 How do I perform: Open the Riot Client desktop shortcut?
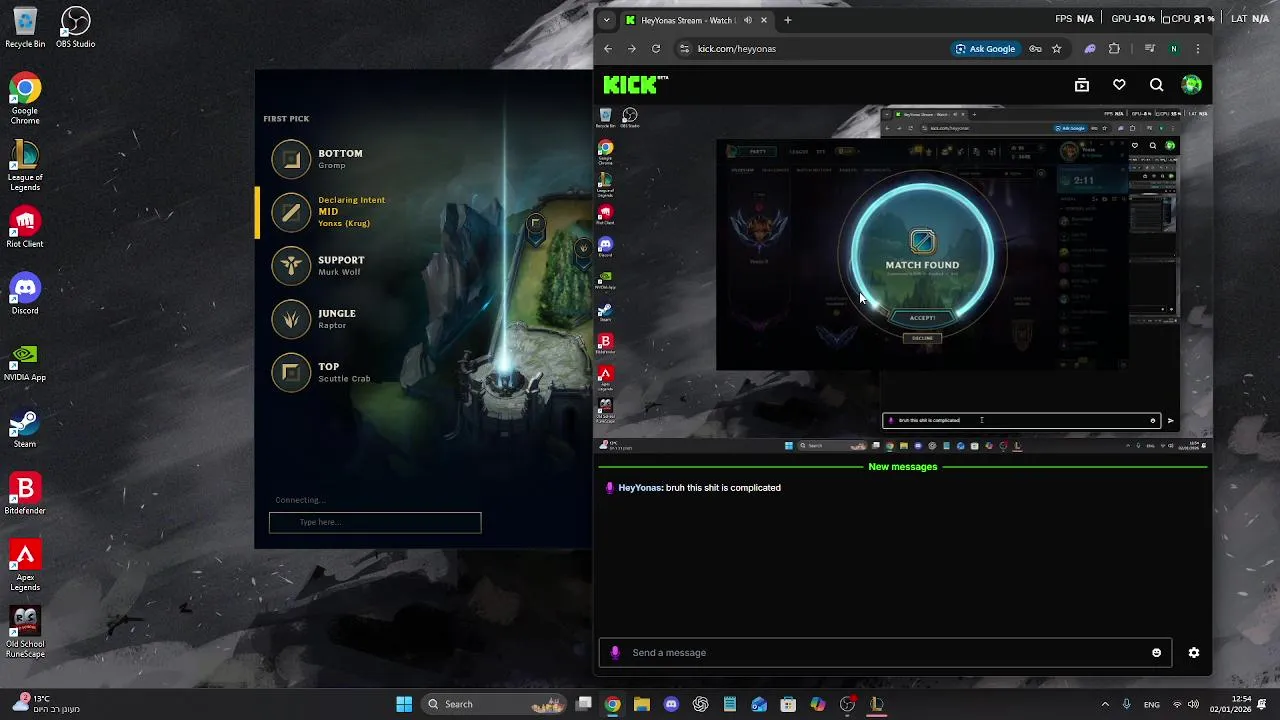pyautogui.click(x=25, y=227)
